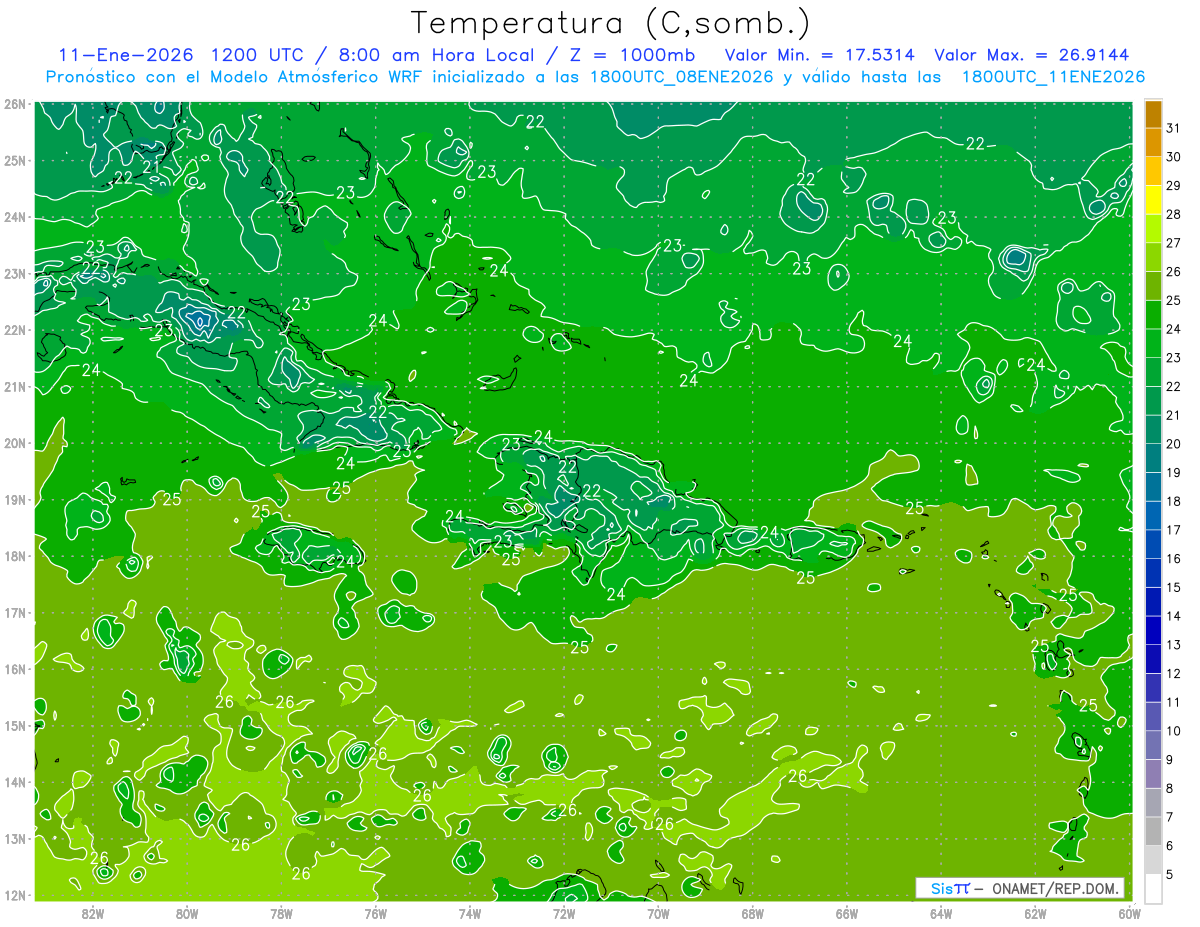
Task: Click the '16N' latitude axis label
Action: (14, 669)
